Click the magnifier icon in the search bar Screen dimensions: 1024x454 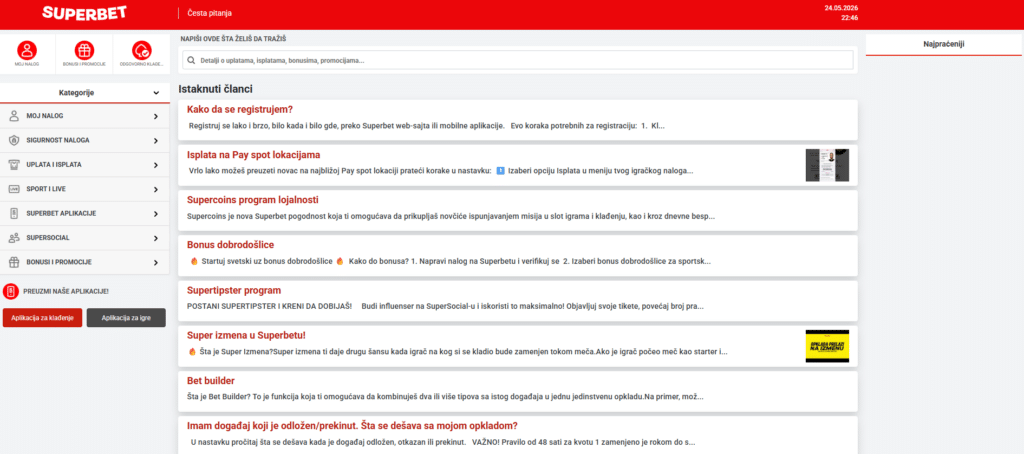191,60
